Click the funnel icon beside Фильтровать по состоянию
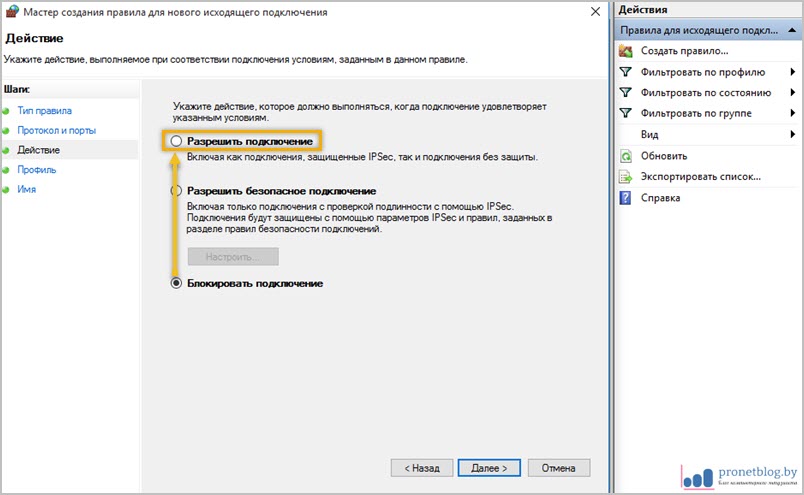The width and height of the screenshot is (804, 495). point(626,93)
